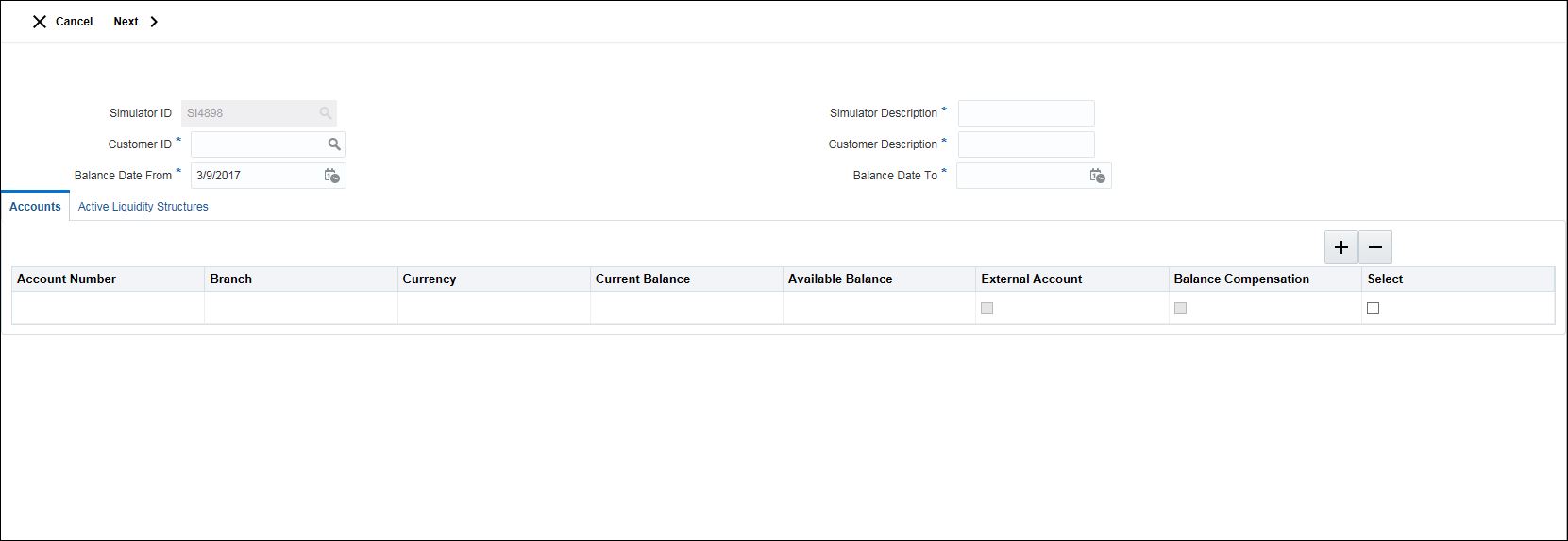Focus the Simulator ID field
The image size is (1568, 541).
(x=259, y=113)
